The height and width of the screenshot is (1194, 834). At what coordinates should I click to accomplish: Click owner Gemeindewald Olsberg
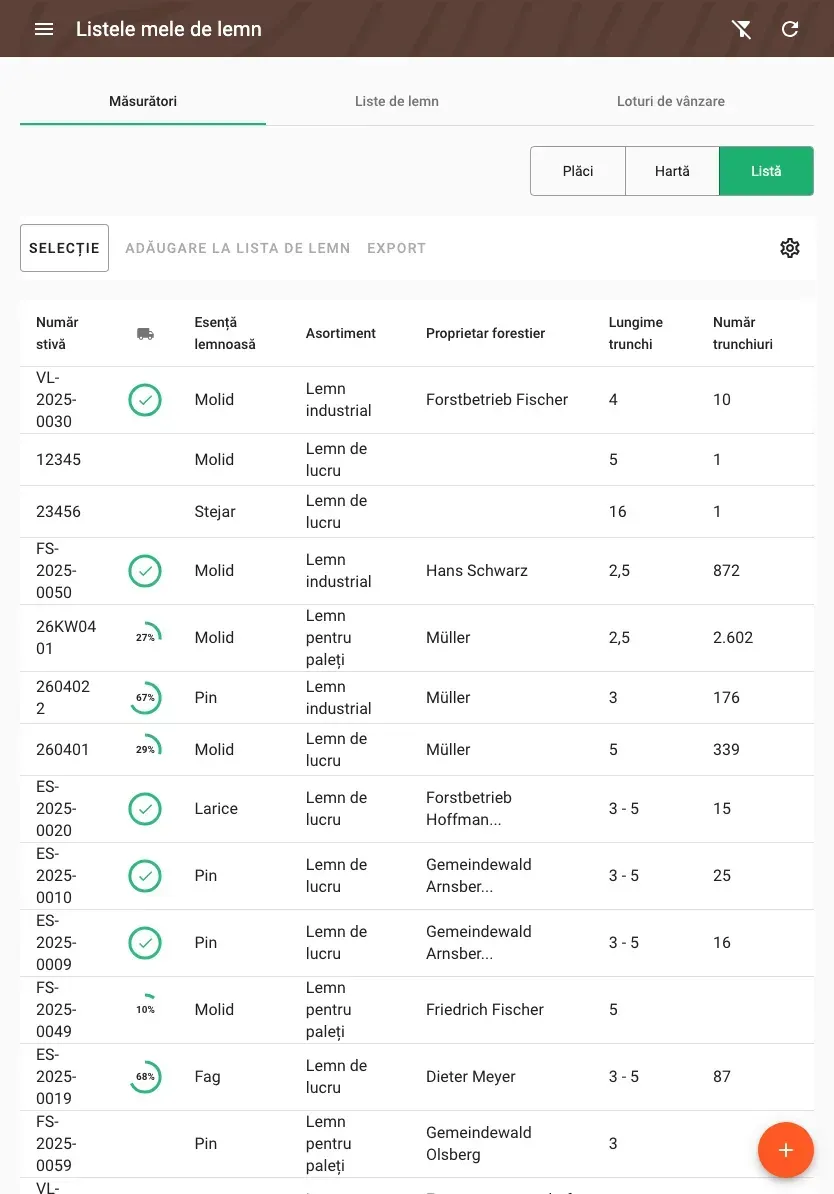point(478,1144)
